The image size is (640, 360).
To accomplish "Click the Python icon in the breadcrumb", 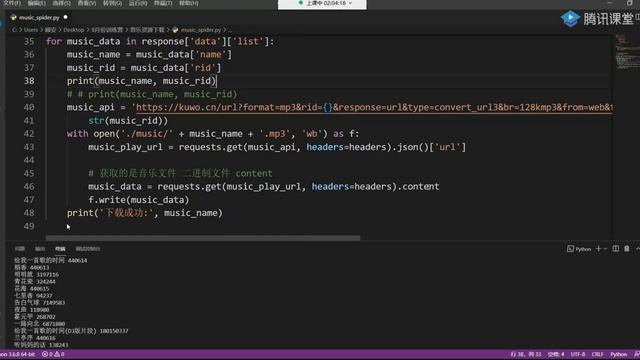I will pyautogui.click(x=175, y=30).
